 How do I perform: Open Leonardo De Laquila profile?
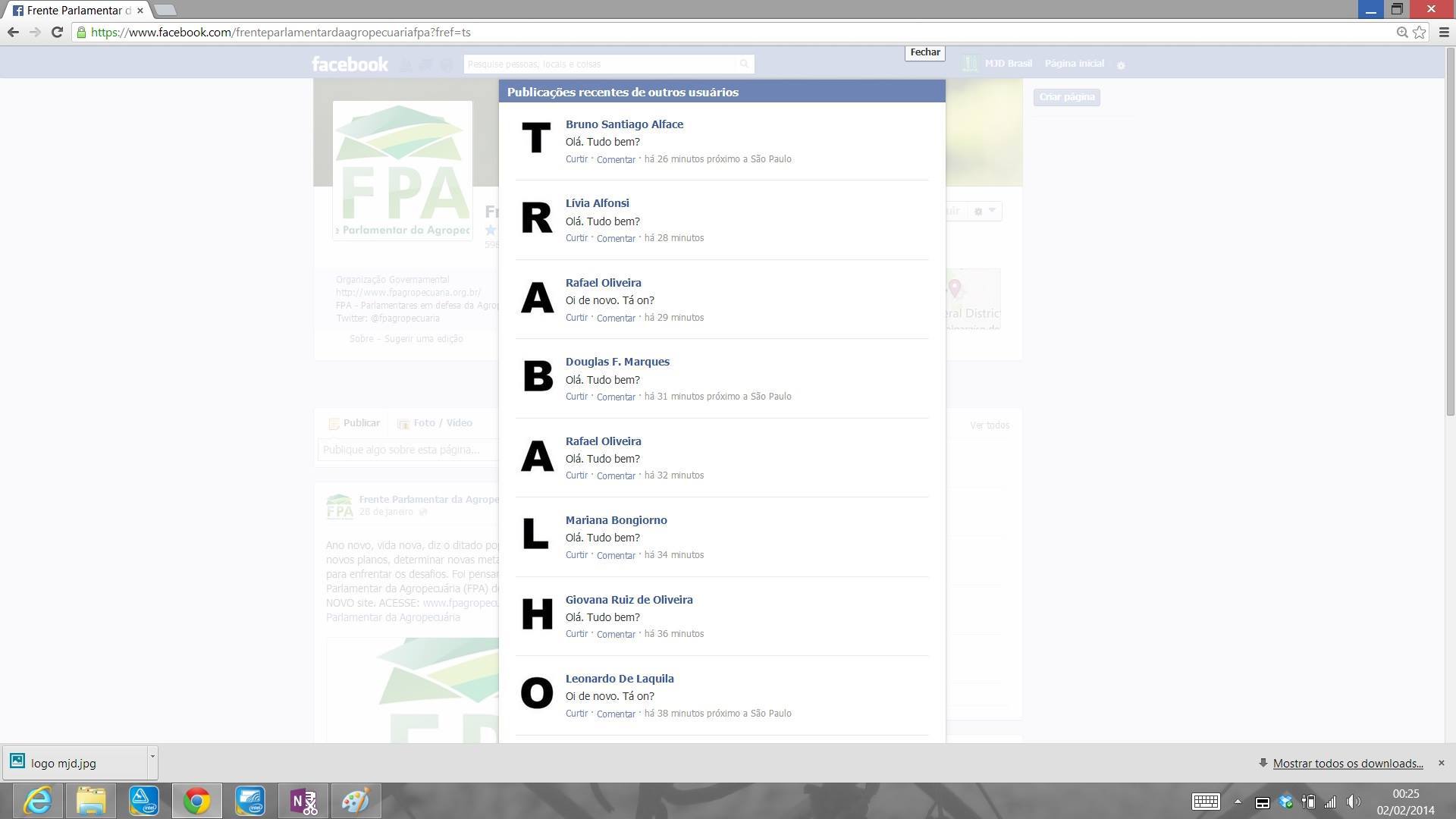[x=620, y=679]
